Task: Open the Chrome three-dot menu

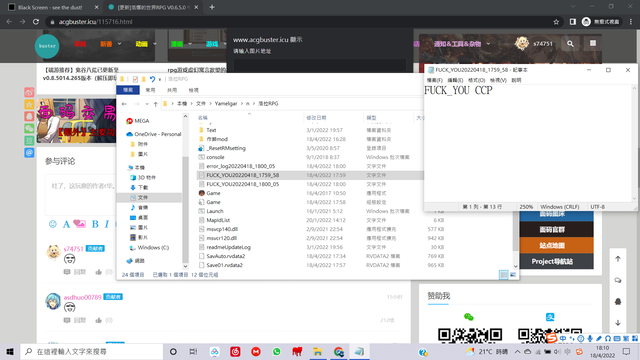Action: pyautogui.click(x=631, y=22)
